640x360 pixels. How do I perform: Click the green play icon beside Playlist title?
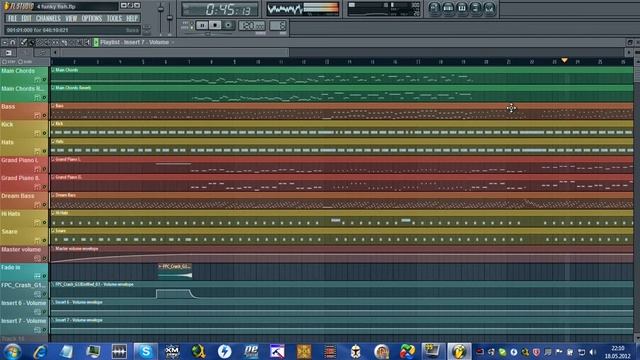96,42
